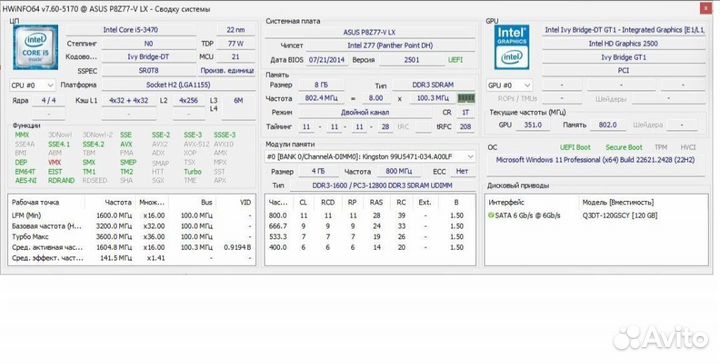The width and height of the screenshot is (720, 363).
Task: Click the Интерфейс column header in drives list
Action: pos(506,202)
